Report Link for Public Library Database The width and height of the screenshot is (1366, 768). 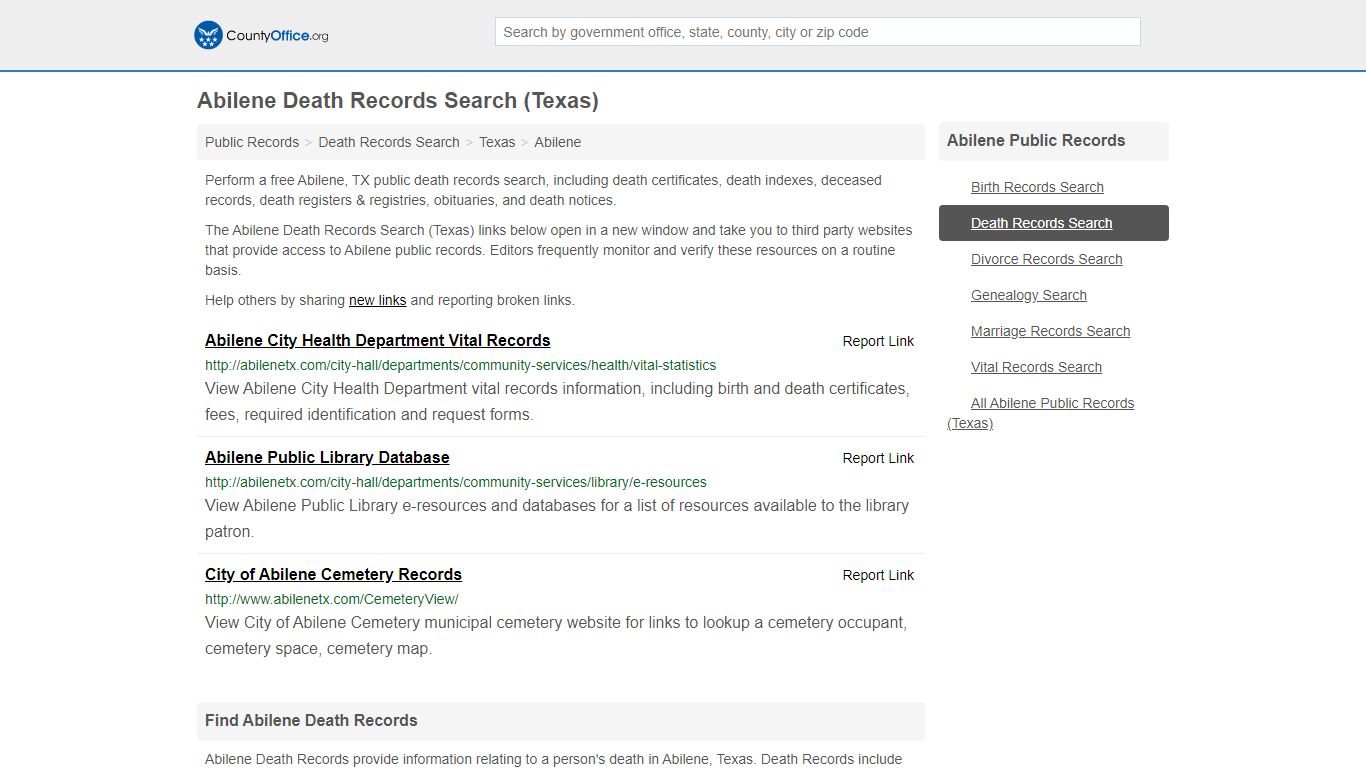878,458
